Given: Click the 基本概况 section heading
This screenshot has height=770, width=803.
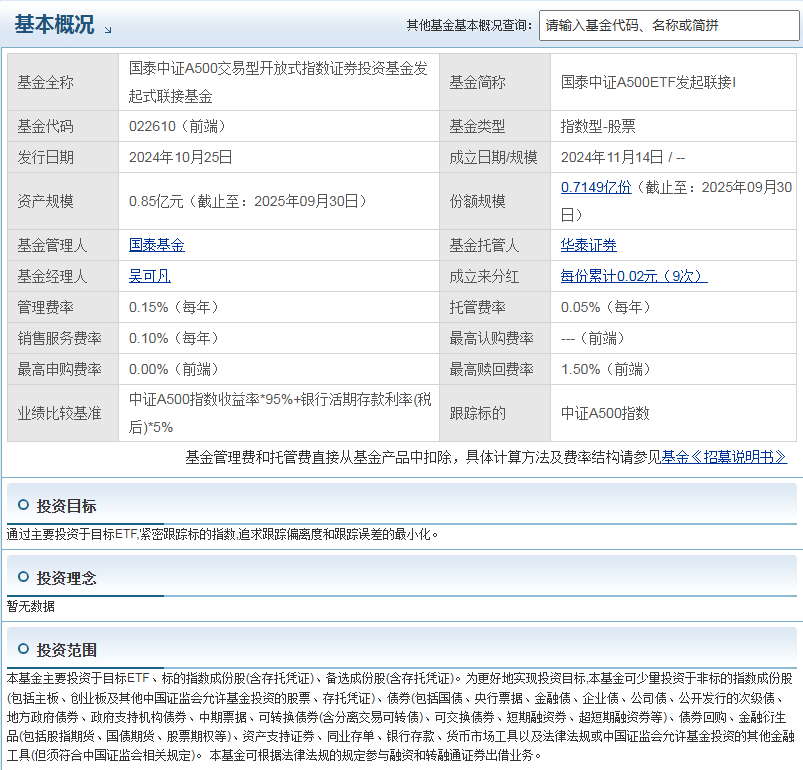Looking at the screenshot, I should tap(54, 25).
